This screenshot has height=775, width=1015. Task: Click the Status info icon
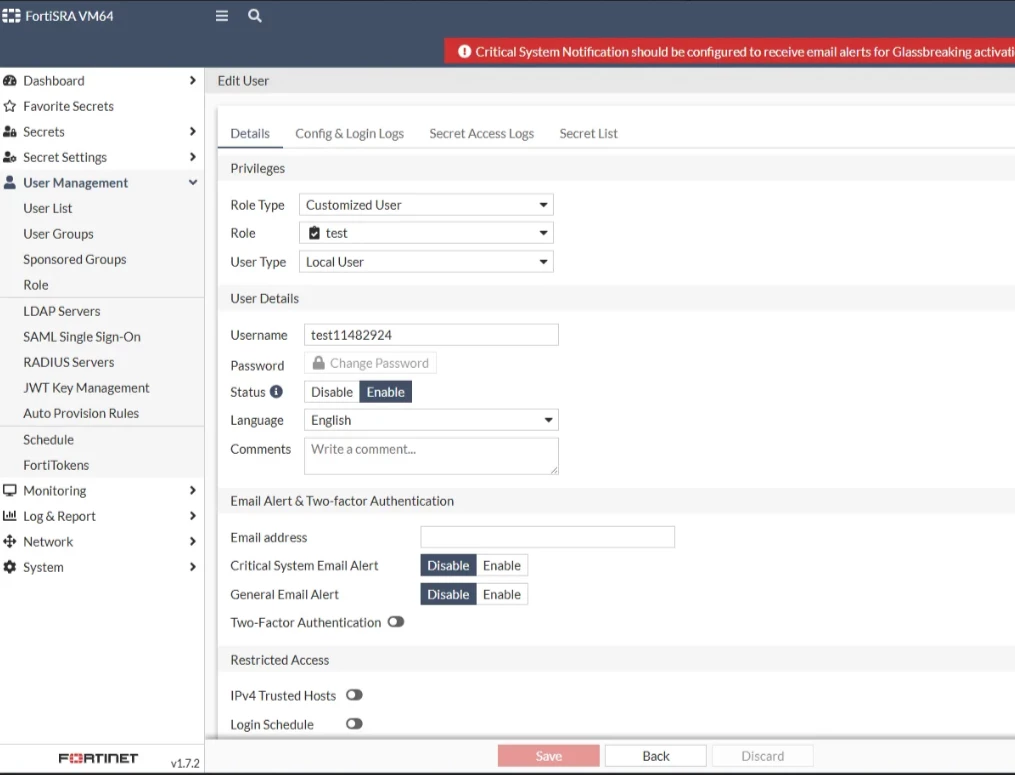point(276,391)
